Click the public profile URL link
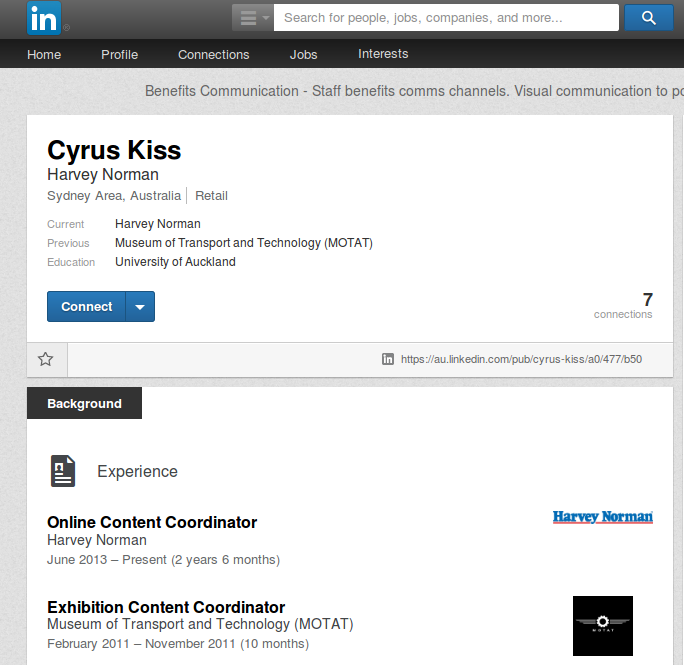684x665 pixels. pos(521,359)
